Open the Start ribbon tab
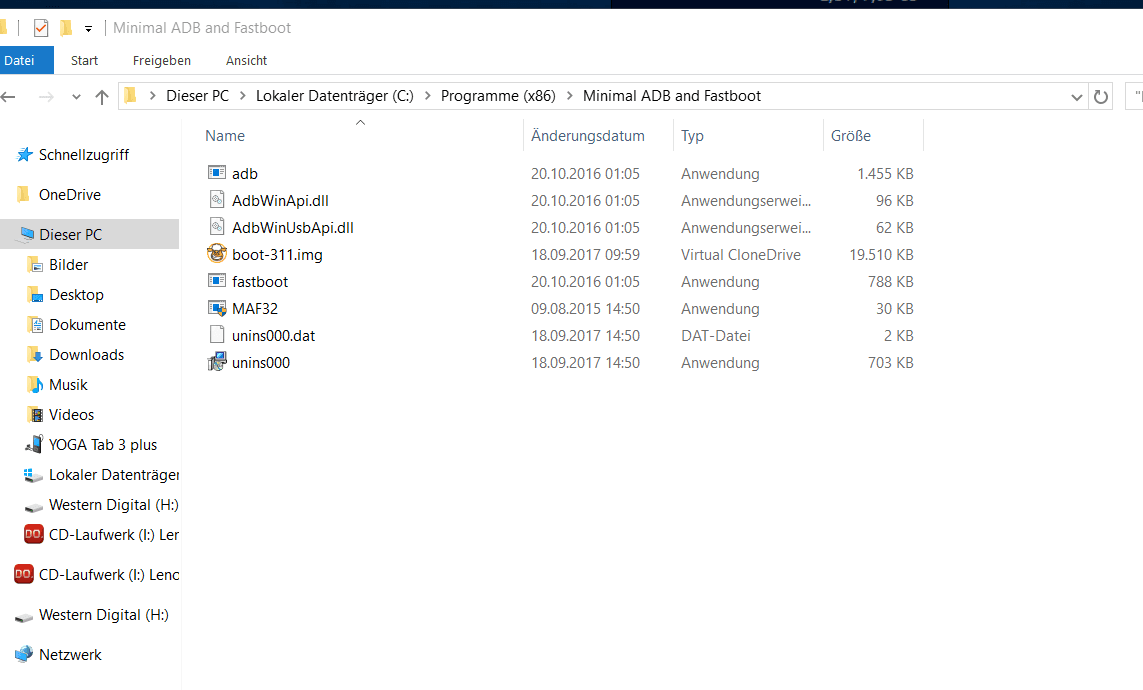 pos(85,60)
